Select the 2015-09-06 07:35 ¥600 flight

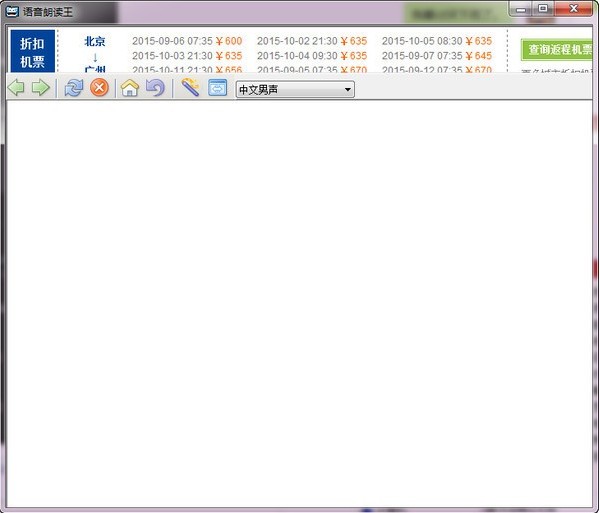[187, 41]
